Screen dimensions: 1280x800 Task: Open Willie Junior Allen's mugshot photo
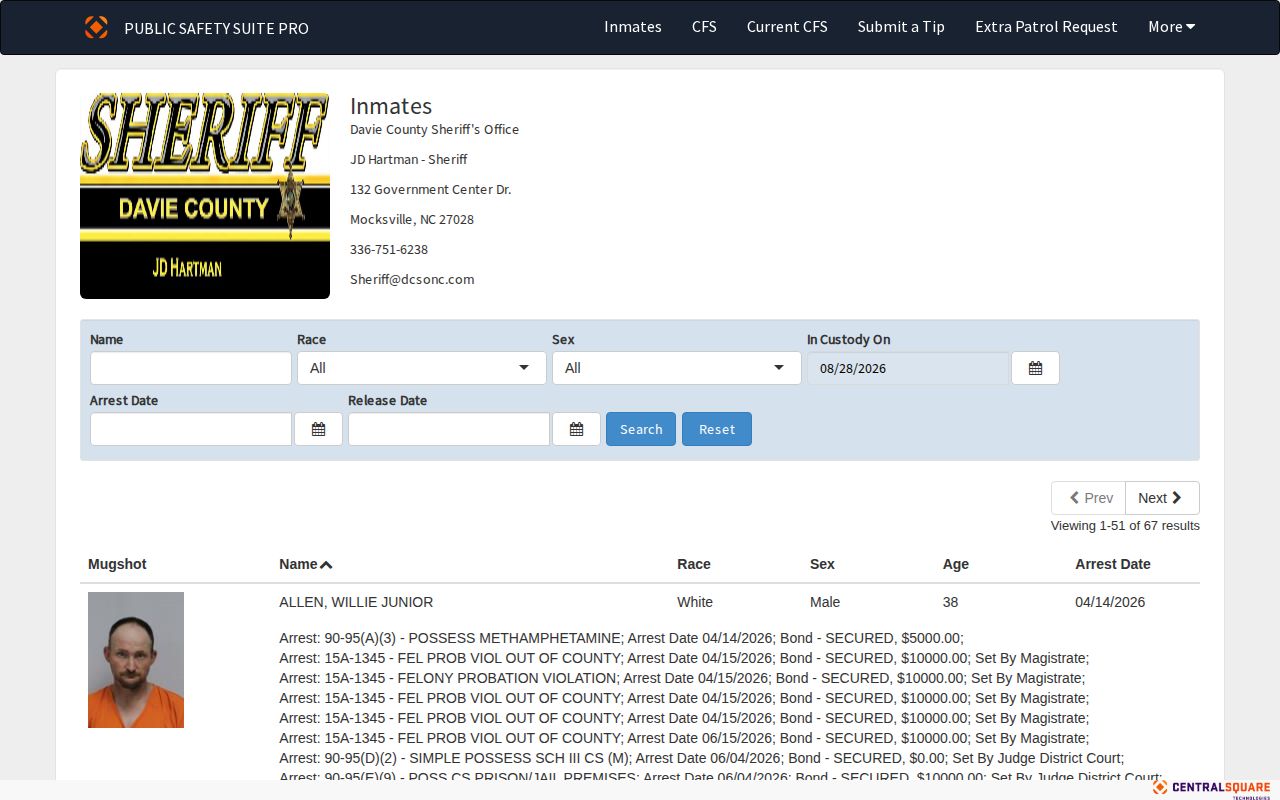click(136, 660)
